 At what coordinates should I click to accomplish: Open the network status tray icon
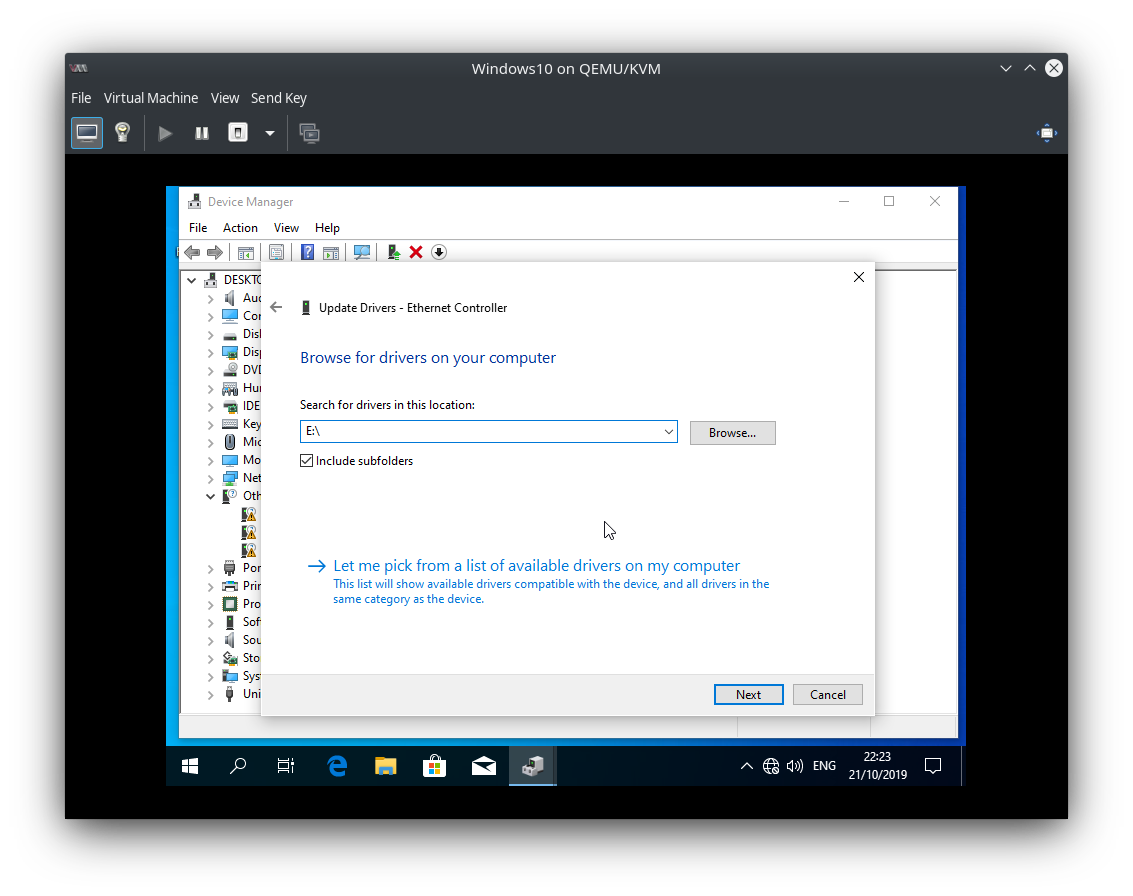(771, 766)
